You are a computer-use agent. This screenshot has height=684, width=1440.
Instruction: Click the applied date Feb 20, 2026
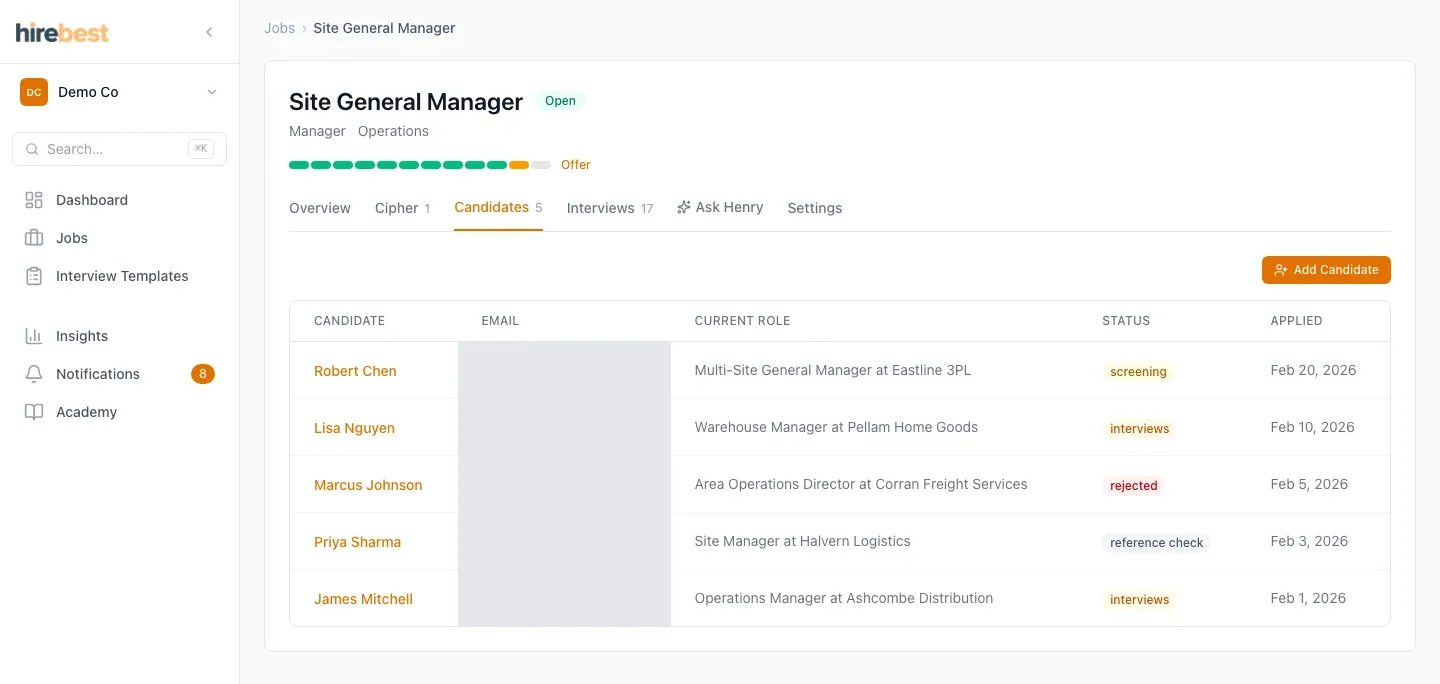pos(1313,370)
